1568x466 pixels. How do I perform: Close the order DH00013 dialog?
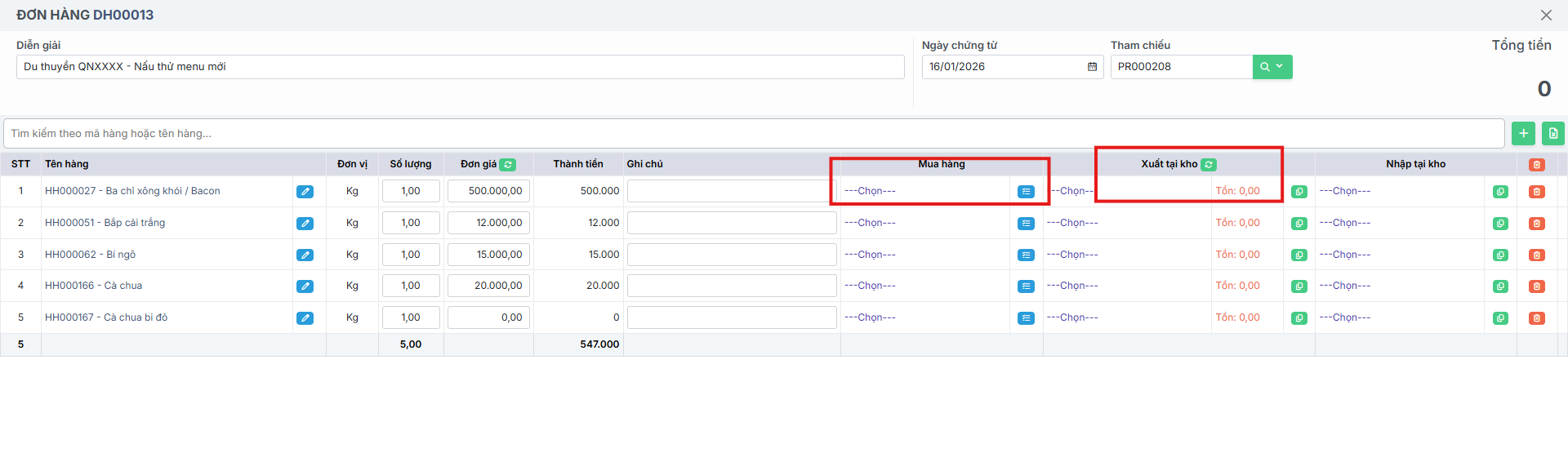point(1546,15)
